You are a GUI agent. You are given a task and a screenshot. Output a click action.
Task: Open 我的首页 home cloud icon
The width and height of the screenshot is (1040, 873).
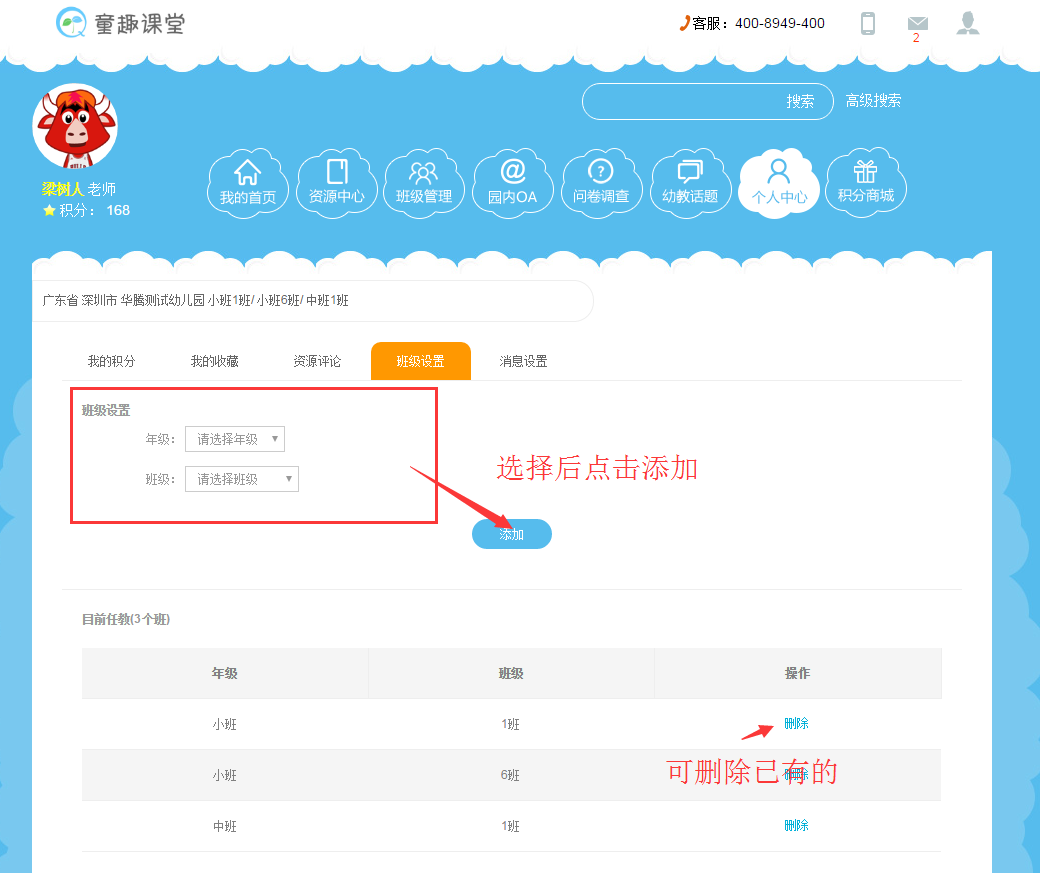[248, 183]
